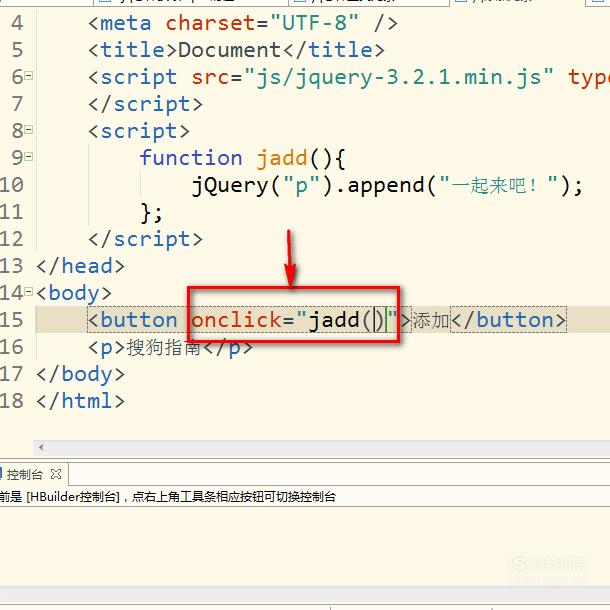The width and height of the screenshot is (610, 610).
Task: Click the HBuilder控制台 console message
Action: point(168,497)
